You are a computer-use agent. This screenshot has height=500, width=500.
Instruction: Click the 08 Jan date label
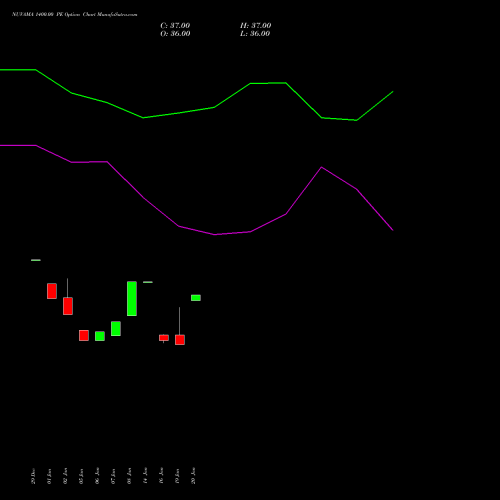pyautogui.click(x=129, y=476)
